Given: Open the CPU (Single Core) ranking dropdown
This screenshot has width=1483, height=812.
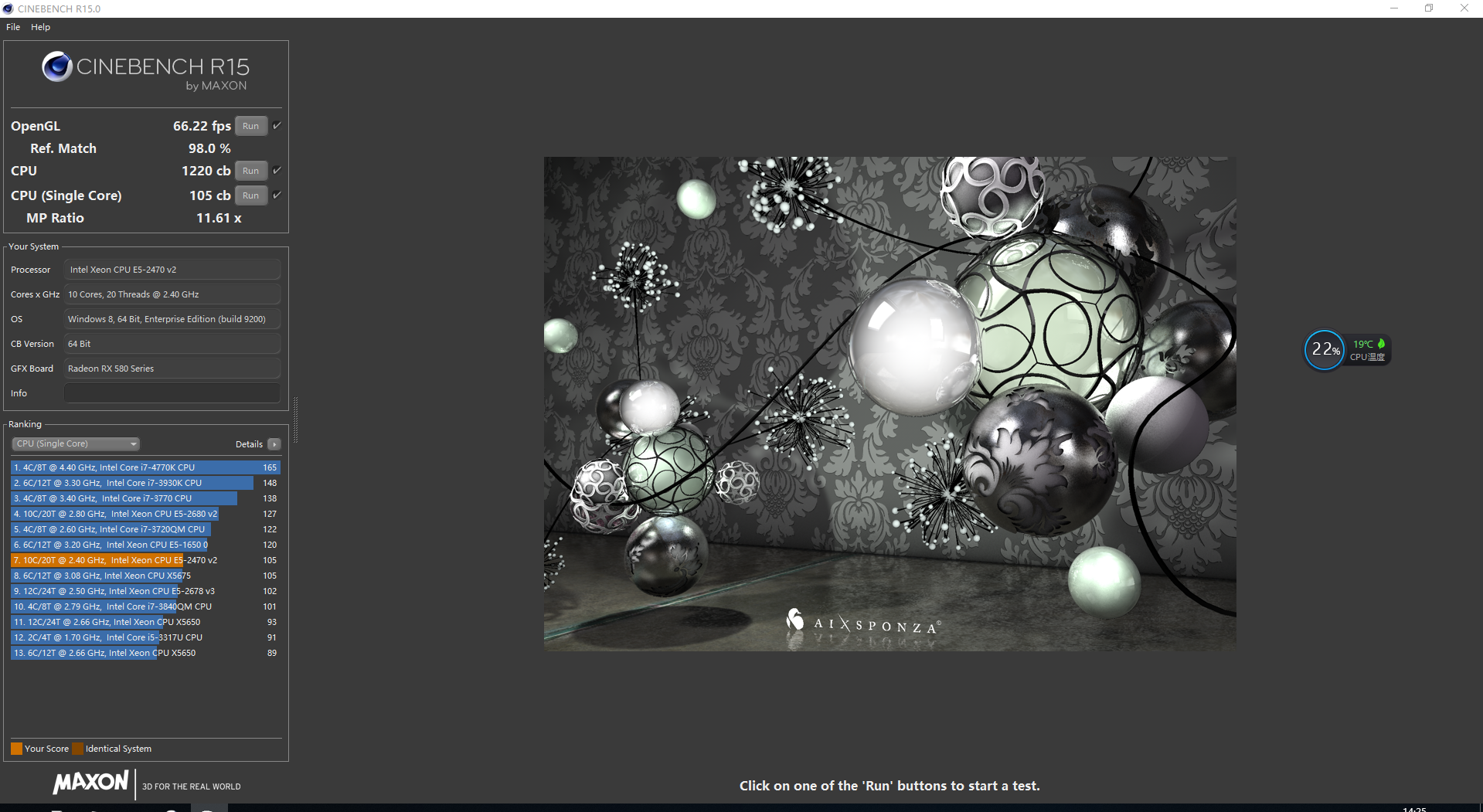Looking at the screenshot, I should (76, 443).
